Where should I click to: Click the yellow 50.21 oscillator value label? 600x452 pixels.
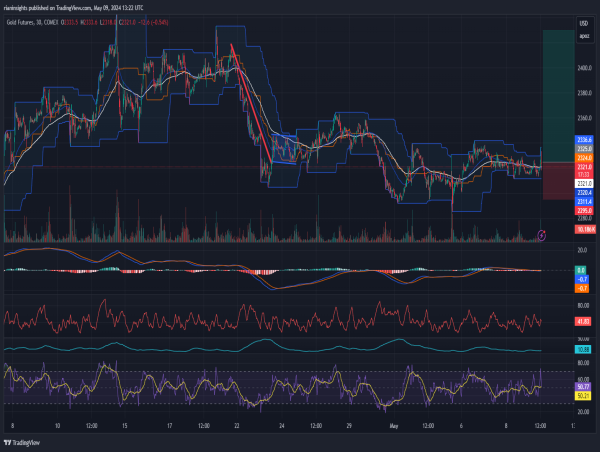click(x=583, y=396)
